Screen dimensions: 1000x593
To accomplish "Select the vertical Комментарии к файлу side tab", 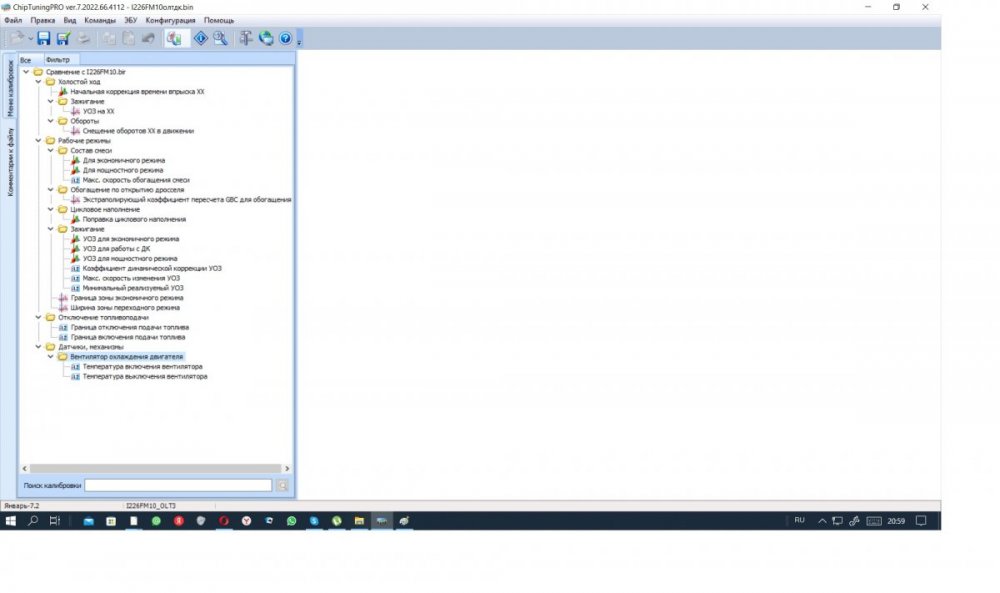I will pyautogui.click(x=10, y=162).
